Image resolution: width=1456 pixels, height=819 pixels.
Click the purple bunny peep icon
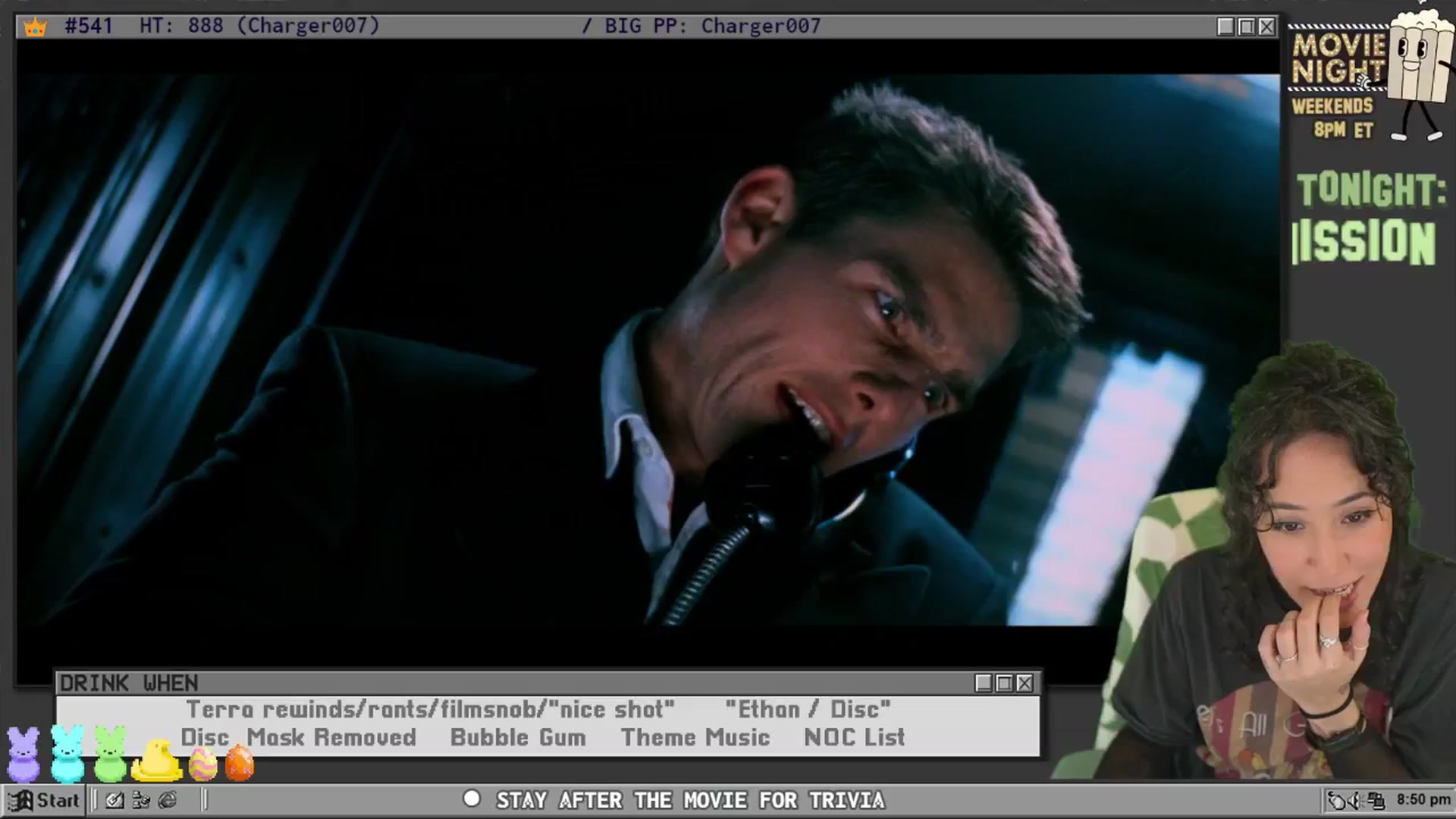[24, 754]
